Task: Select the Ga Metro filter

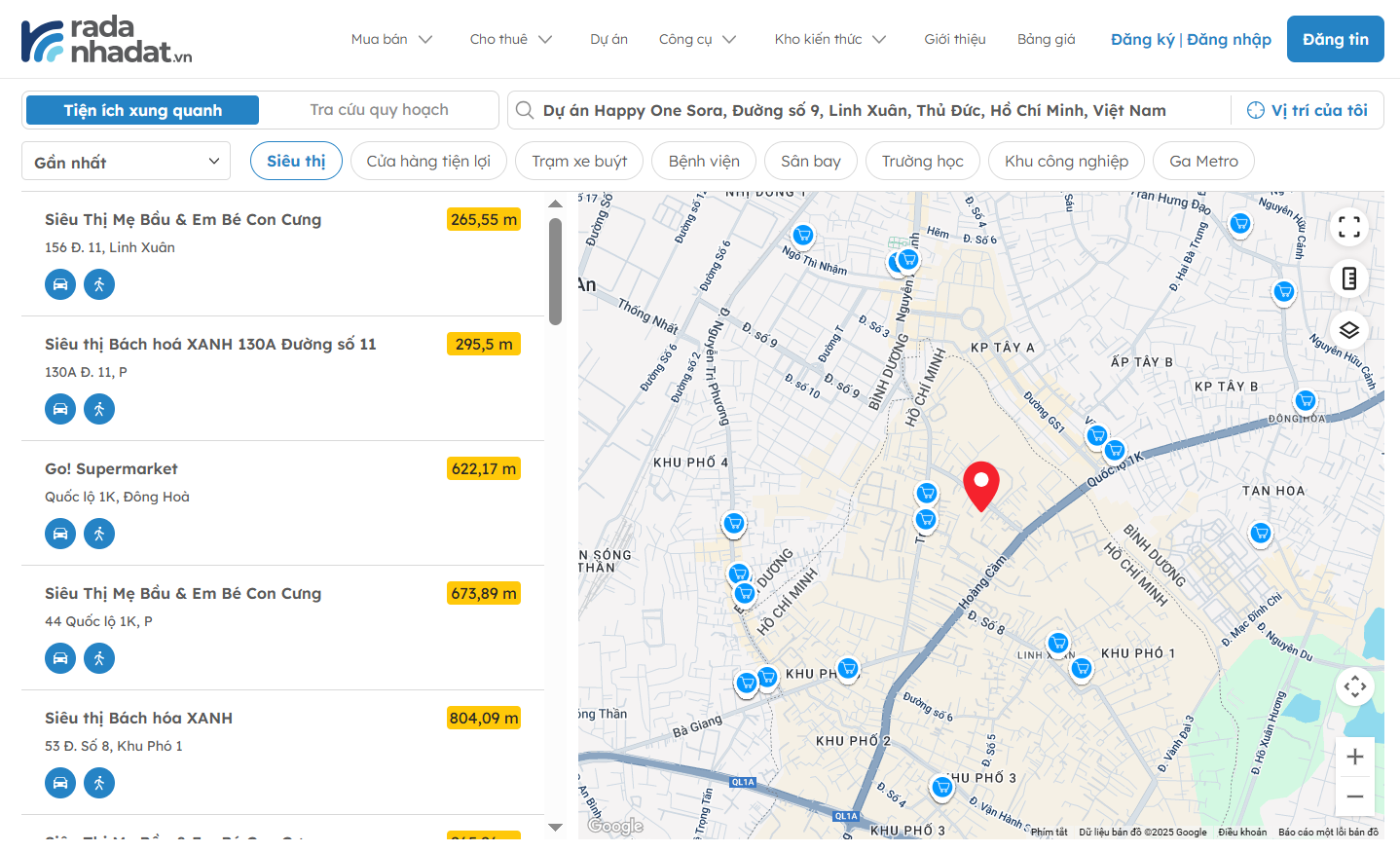Action: 1204,161
